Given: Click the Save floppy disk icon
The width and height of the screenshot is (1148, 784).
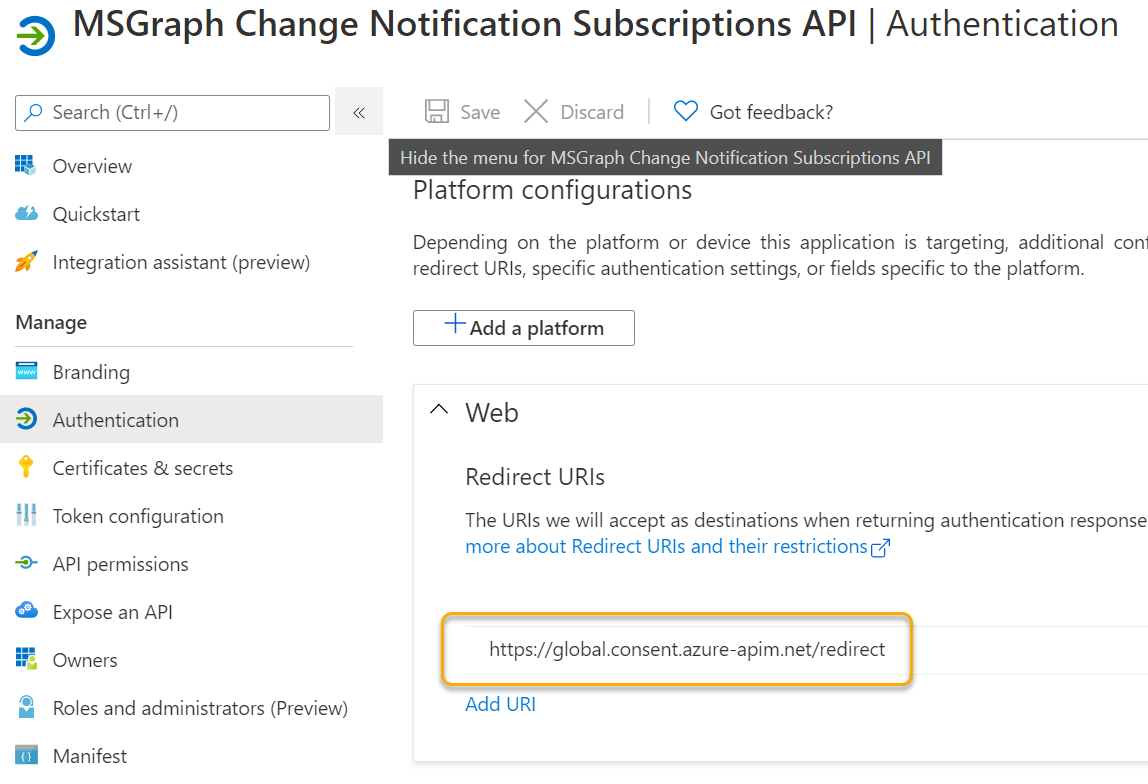Looking at the screenshot, I should (x=437, y=111).
